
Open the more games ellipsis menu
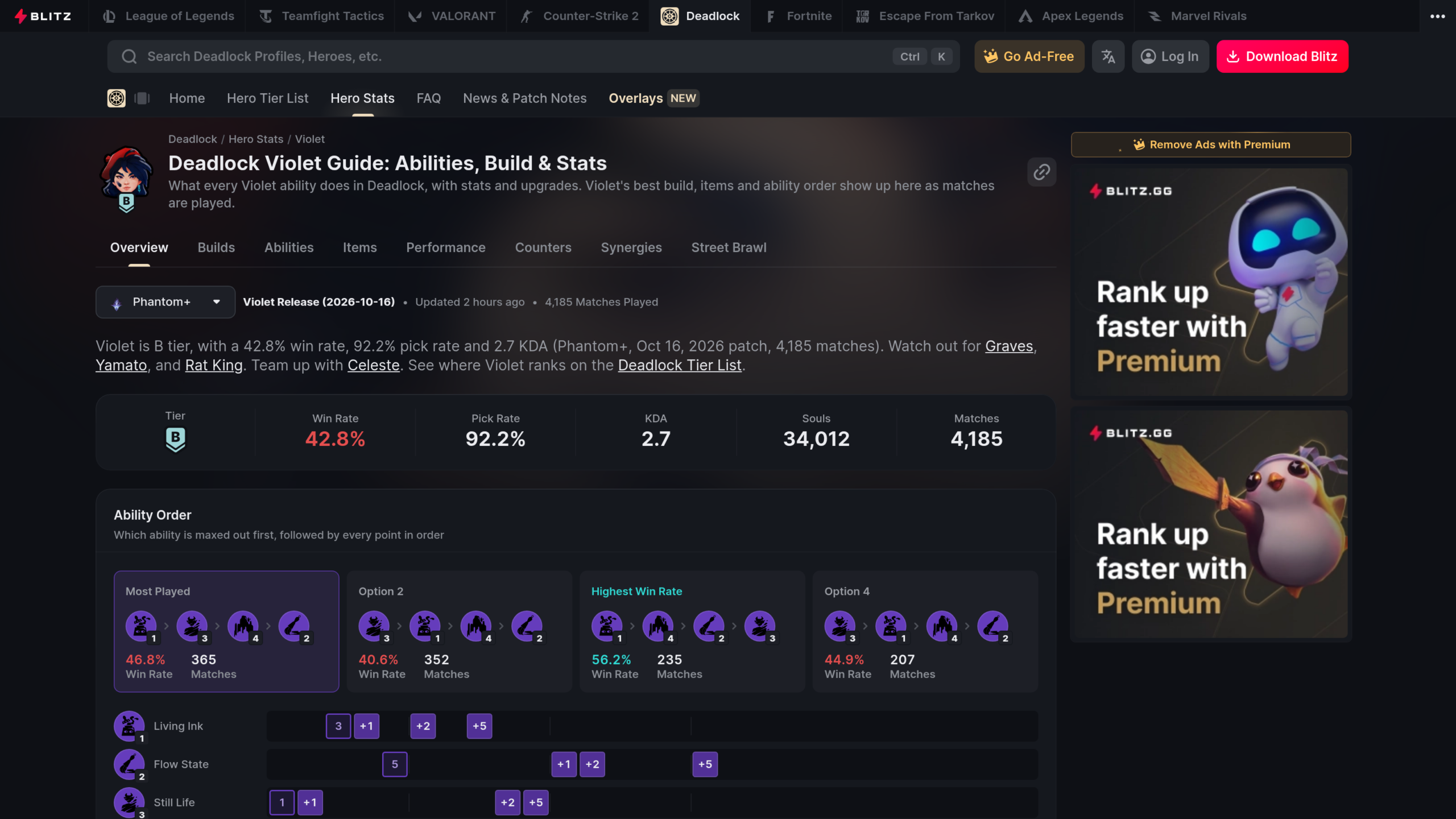pos(1437,16)
